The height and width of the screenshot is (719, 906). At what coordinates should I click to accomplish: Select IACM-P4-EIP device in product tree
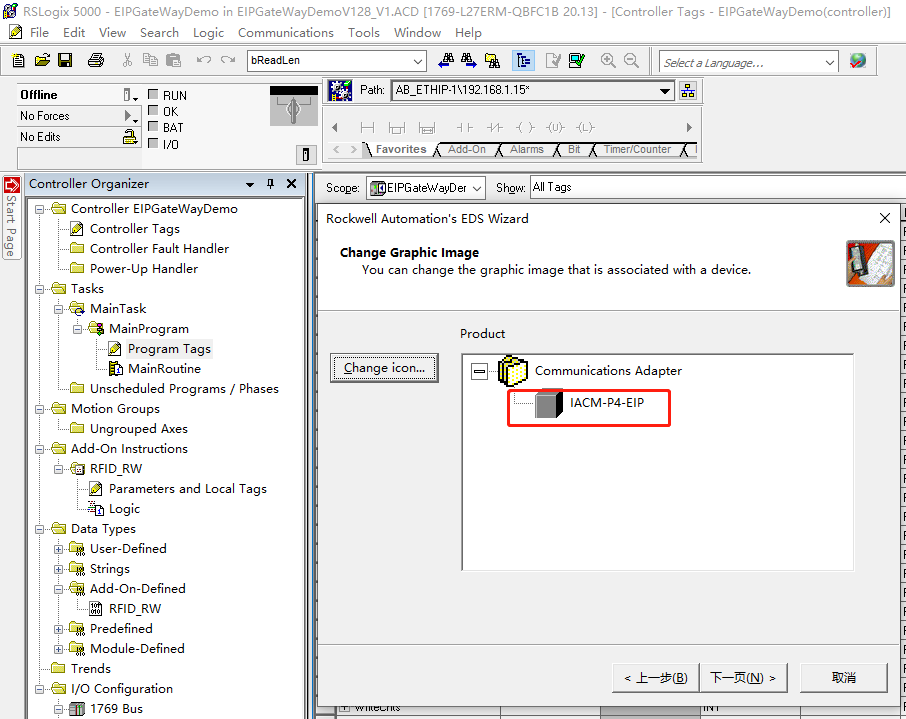pos(606,403)
